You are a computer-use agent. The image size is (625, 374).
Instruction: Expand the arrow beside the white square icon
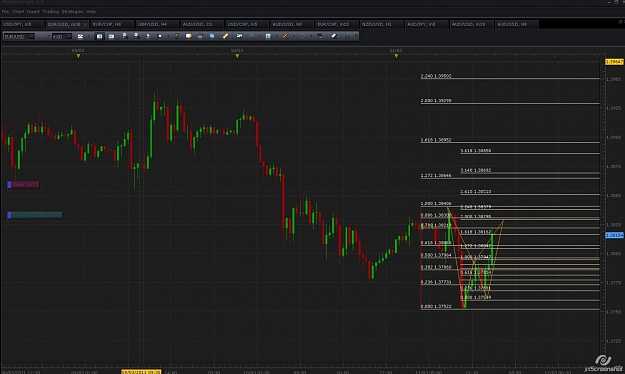coord(167,36)
